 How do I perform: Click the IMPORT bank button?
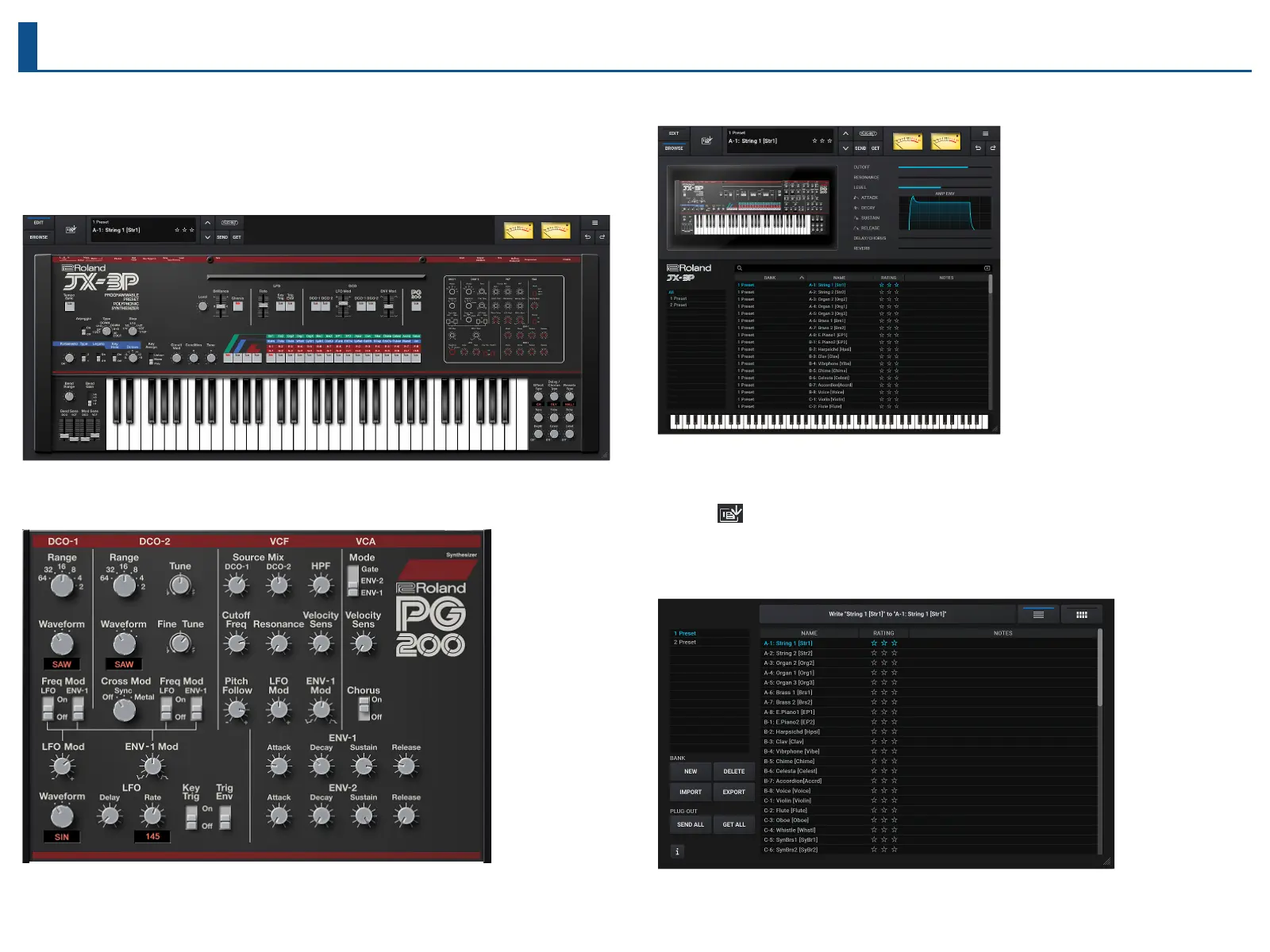(691, 792)
